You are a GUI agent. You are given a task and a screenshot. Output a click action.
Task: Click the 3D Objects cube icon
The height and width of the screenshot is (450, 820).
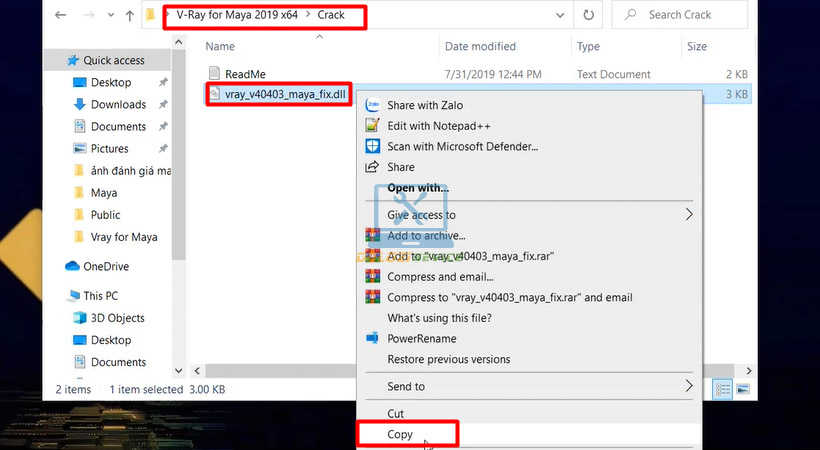[79, 318]
